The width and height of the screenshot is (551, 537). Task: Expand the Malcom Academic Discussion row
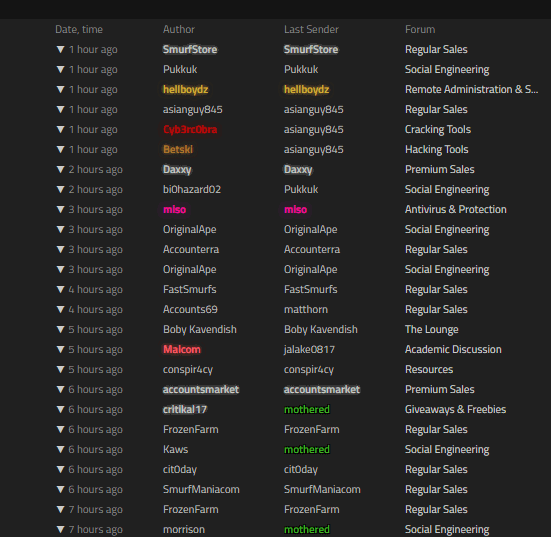pos(60,350)
